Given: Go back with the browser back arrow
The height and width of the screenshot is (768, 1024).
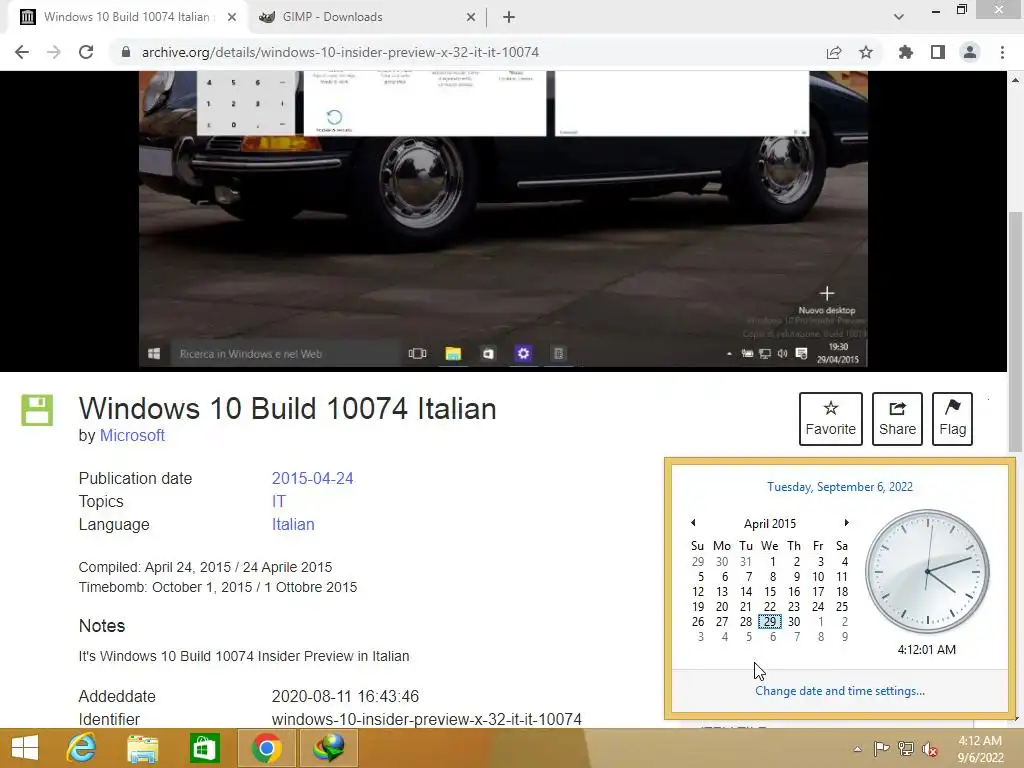Looking at the screenshot, I should click(x=22, y=52).
